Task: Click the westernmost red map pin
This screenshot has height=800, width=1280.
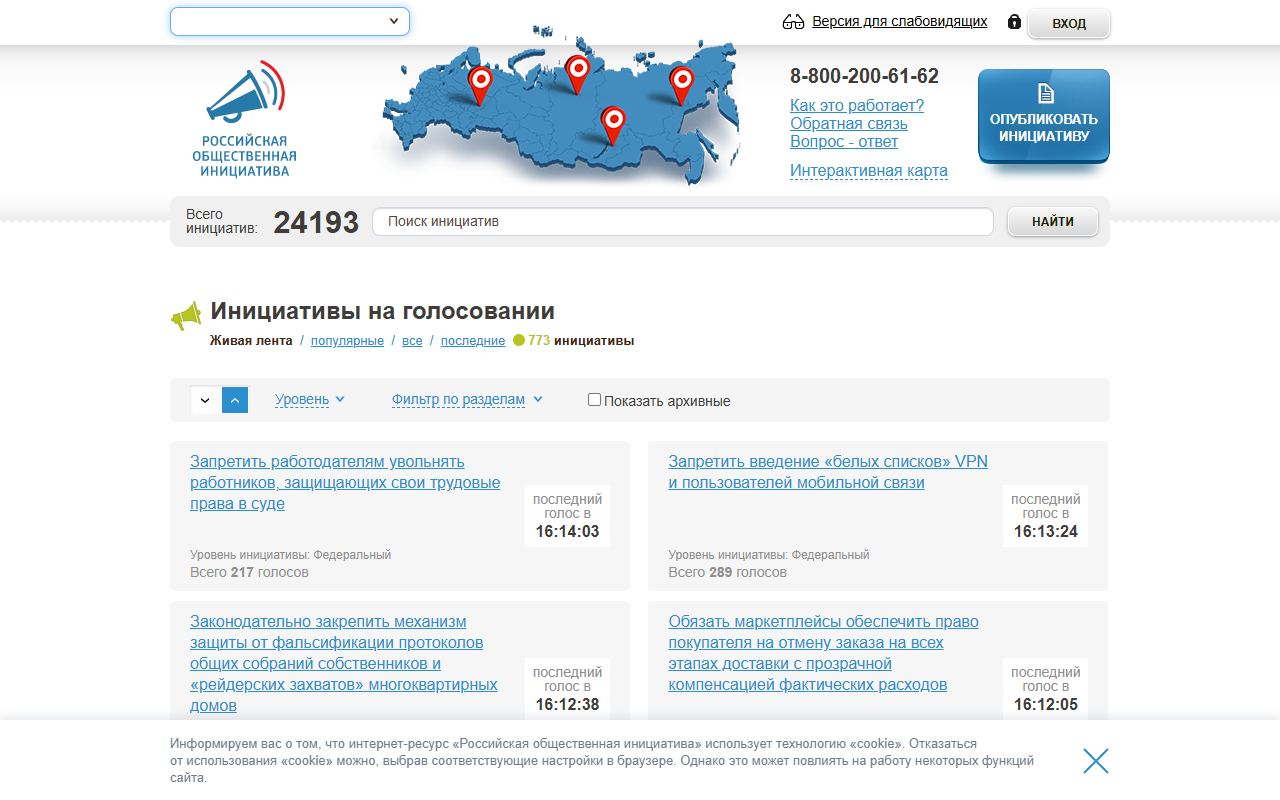Action: pyautogui.click(x=480, y=86)
